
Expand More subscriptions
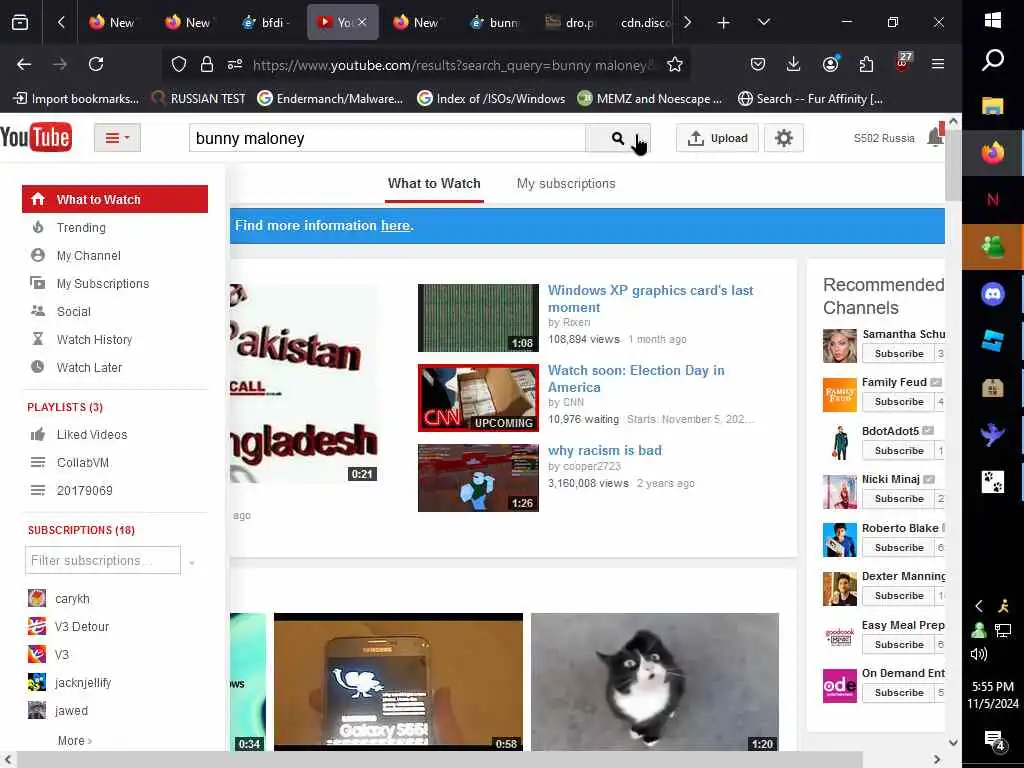coord(74,741)
